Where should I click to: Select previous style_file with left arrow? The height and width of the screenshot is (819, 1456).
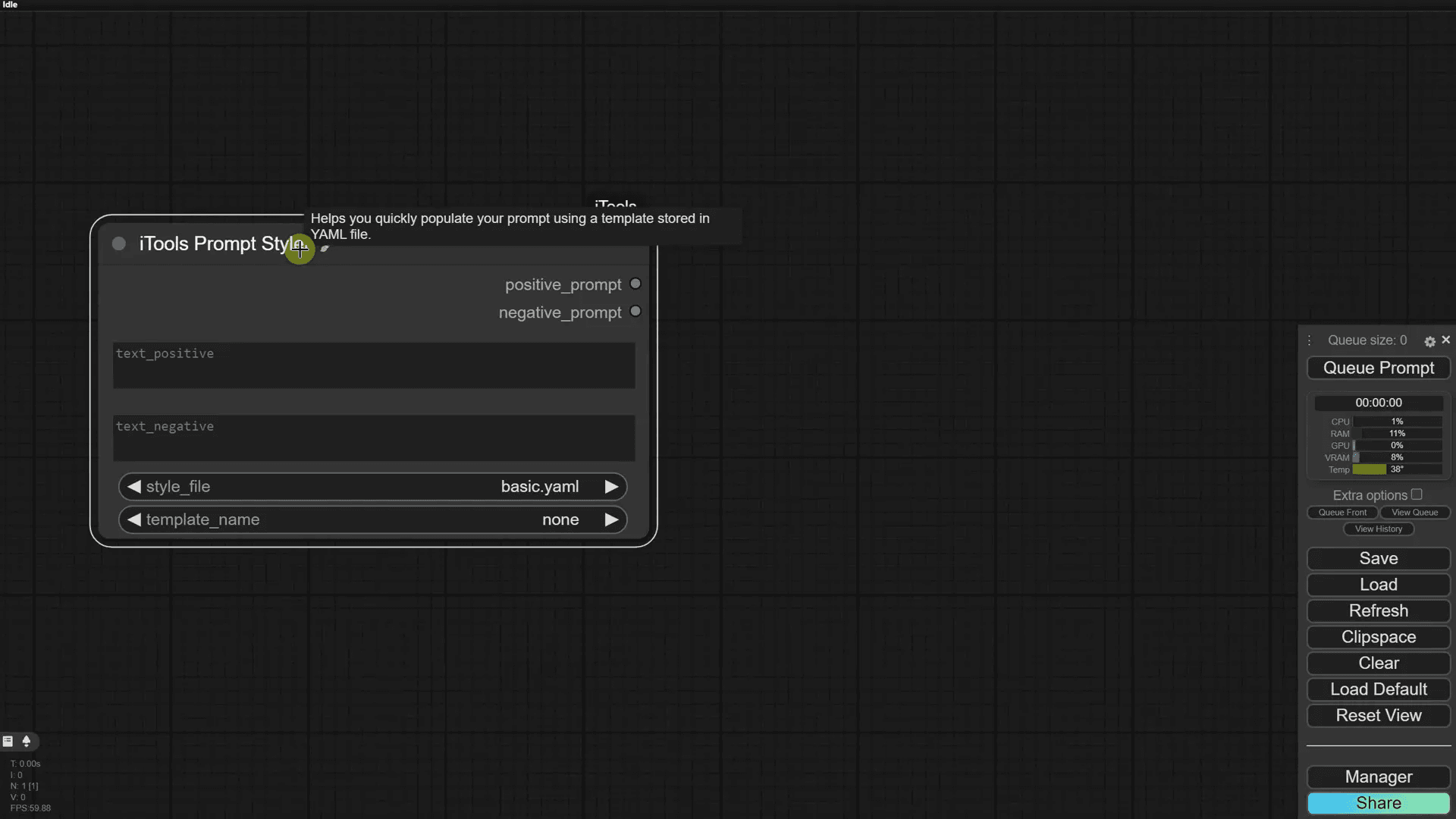[134, 487]
